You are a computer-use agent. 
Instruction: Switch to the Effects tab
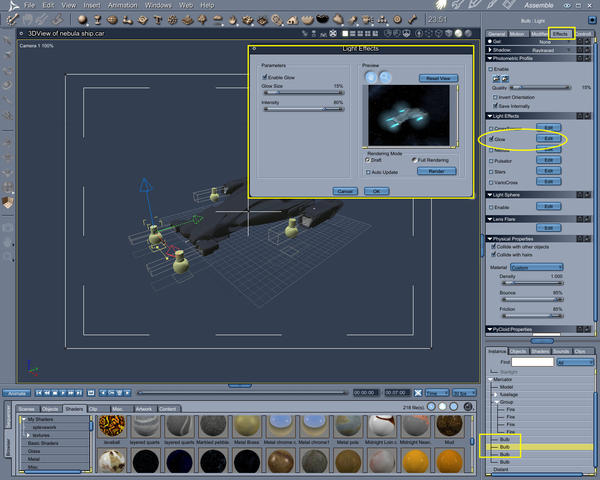[560, 34]
